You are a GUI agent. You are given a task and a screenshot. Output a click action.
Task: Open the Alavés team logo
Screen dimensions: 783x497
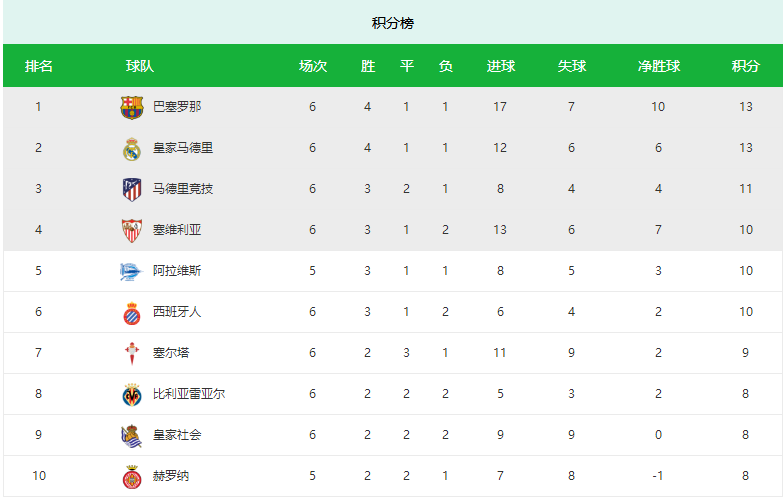coord(132,271)
